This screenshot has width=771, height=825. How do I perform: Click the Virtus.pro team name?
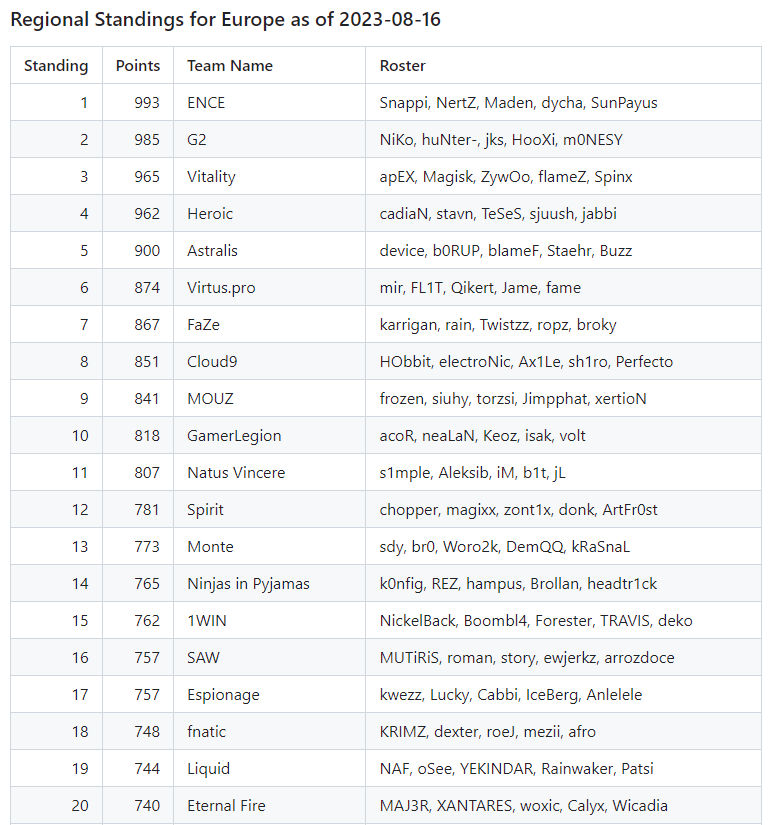pos(221,288)
